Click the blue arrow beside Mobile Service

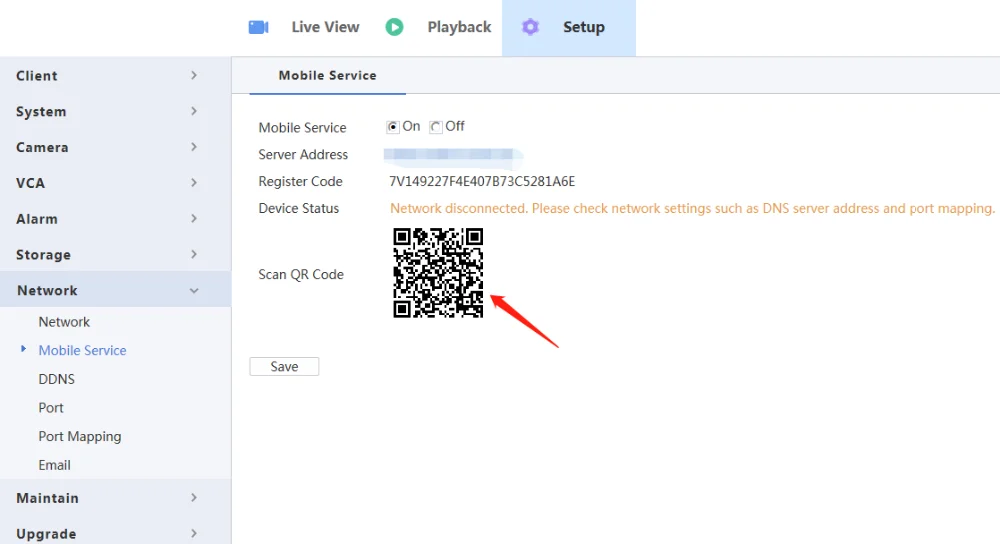pos(24,349)
